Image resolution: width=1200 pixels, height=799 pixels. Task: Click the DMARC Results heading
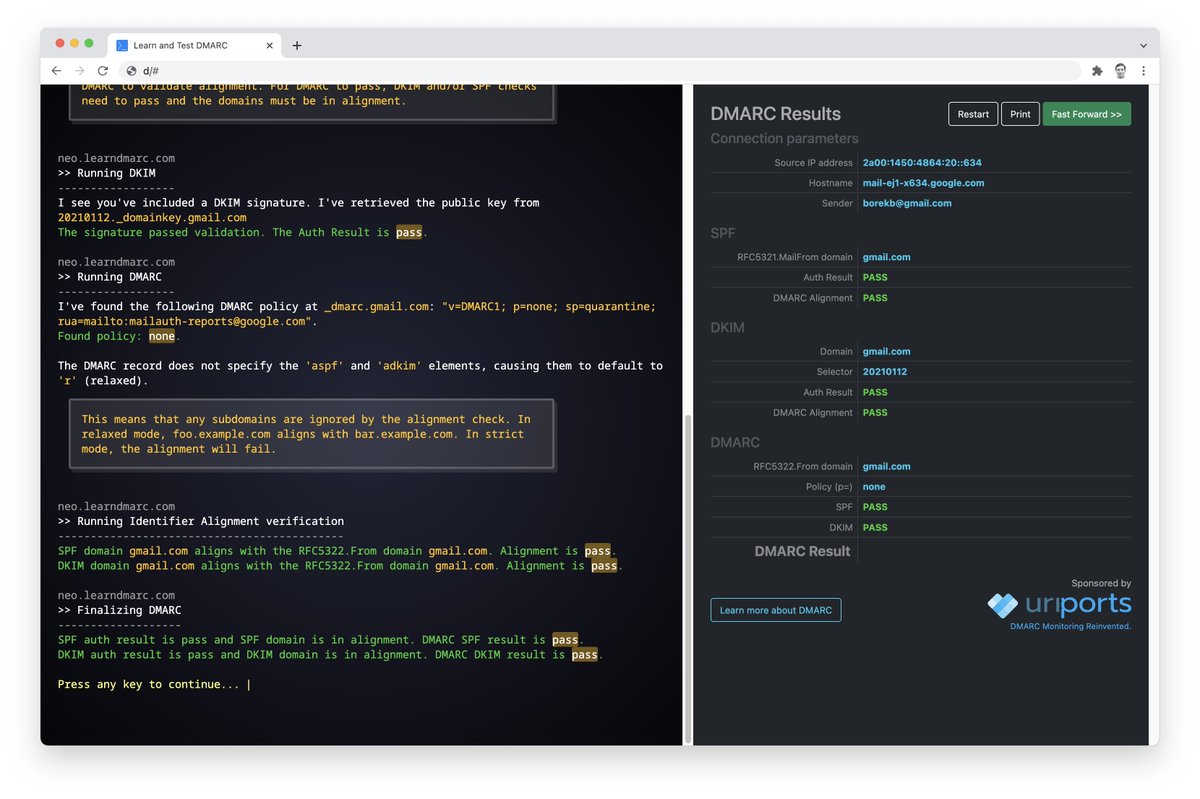click(776, 114)
